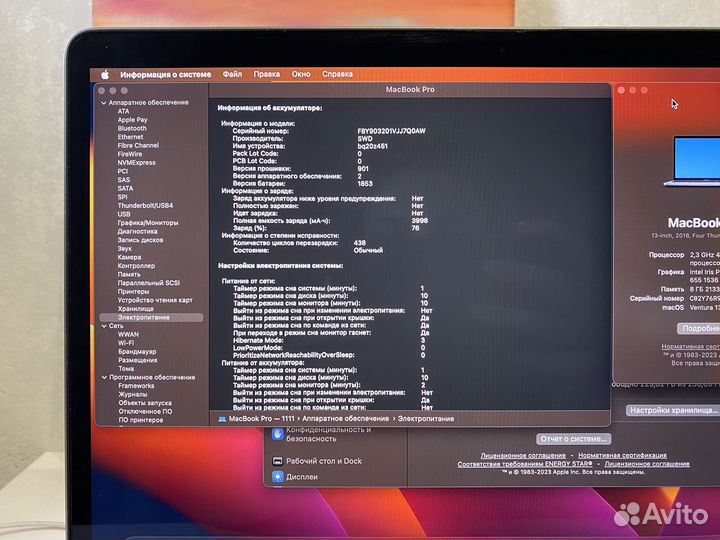Collapse the Сеть section
The width and height of the screenshot is (720, 540).
104,326
